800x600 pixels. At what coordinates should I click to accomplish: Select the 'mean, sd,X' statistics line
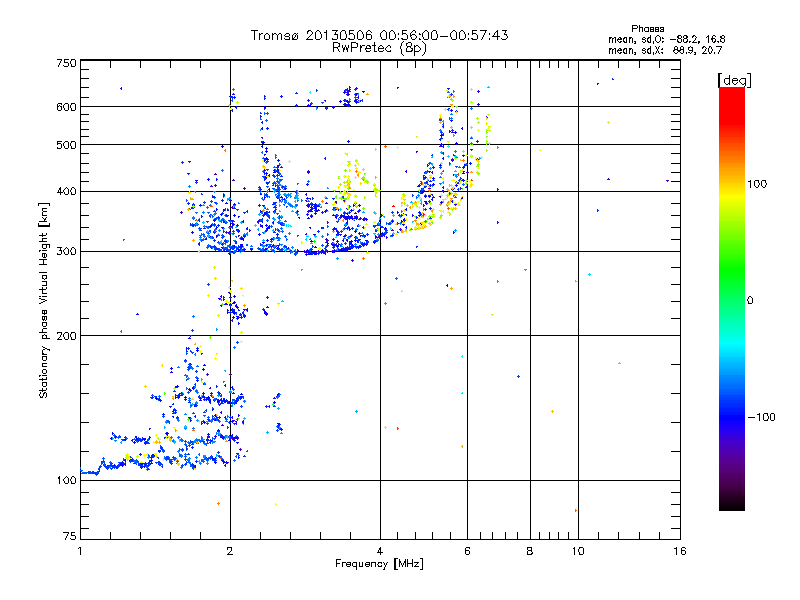(x=665, y=50)
